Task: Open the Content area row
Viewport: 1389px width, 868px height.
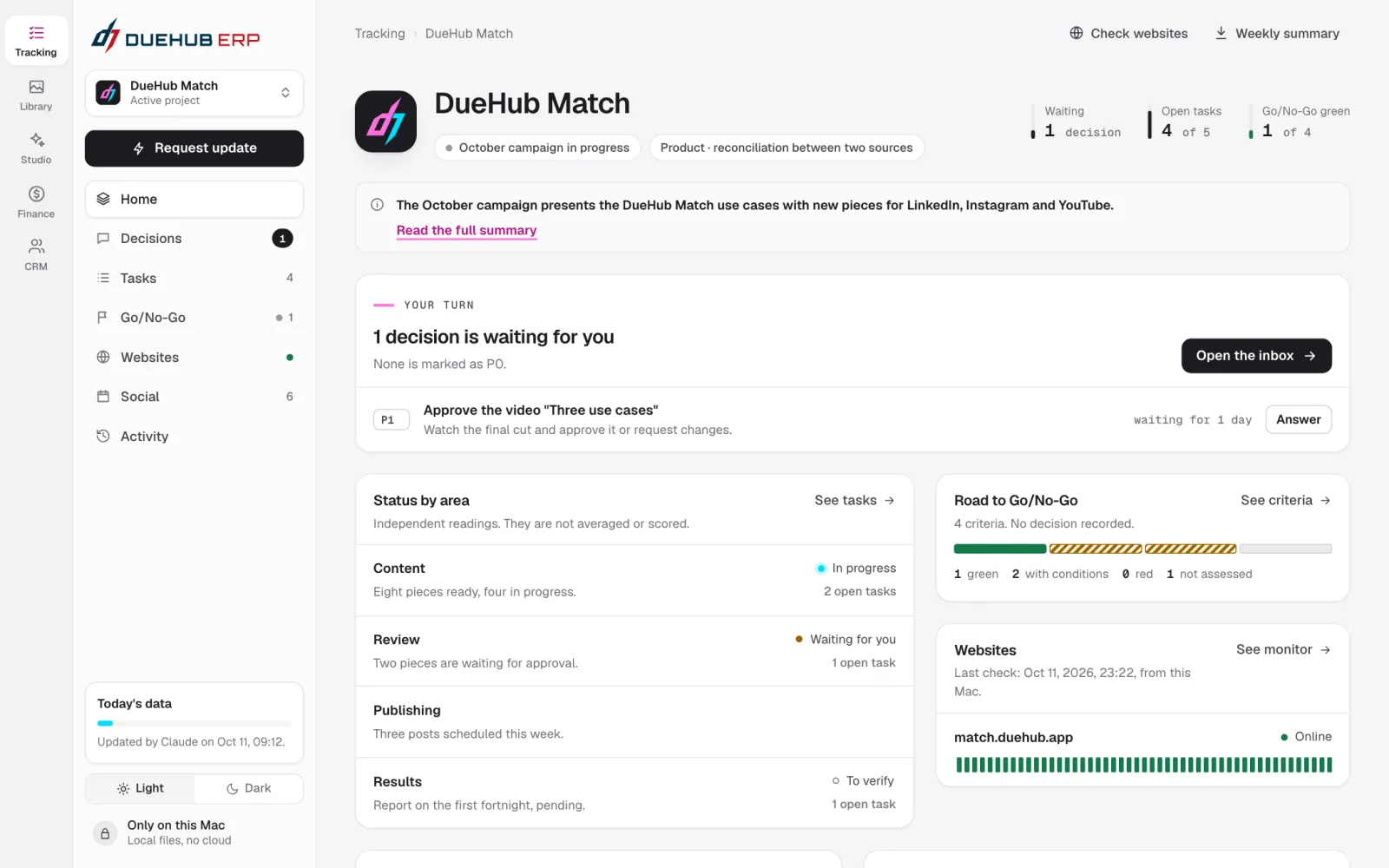Action: point(635,580)
